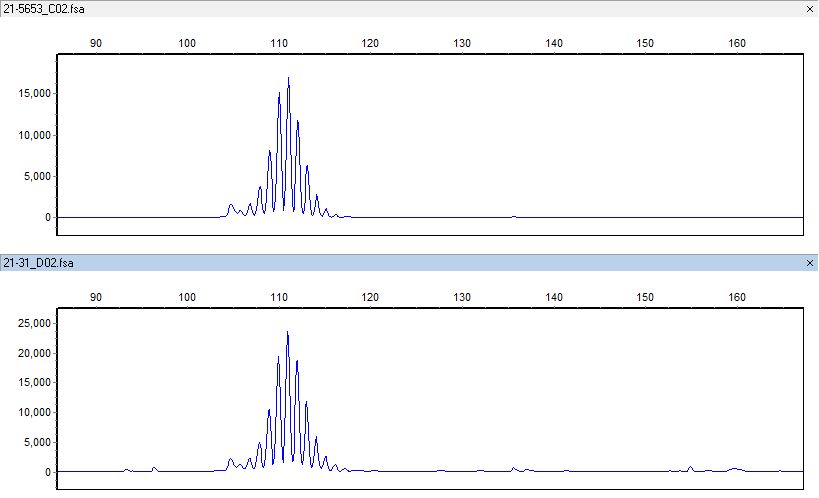This screenshot has height=498, width=819.
Task: Select the 21-5653_C02.fsa title bar
Action: click(400, 9)
